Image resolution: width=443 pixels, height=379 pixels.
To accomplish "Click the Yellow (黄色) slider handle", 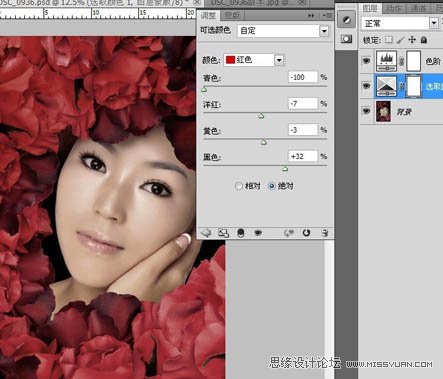I will pos(264,142).
